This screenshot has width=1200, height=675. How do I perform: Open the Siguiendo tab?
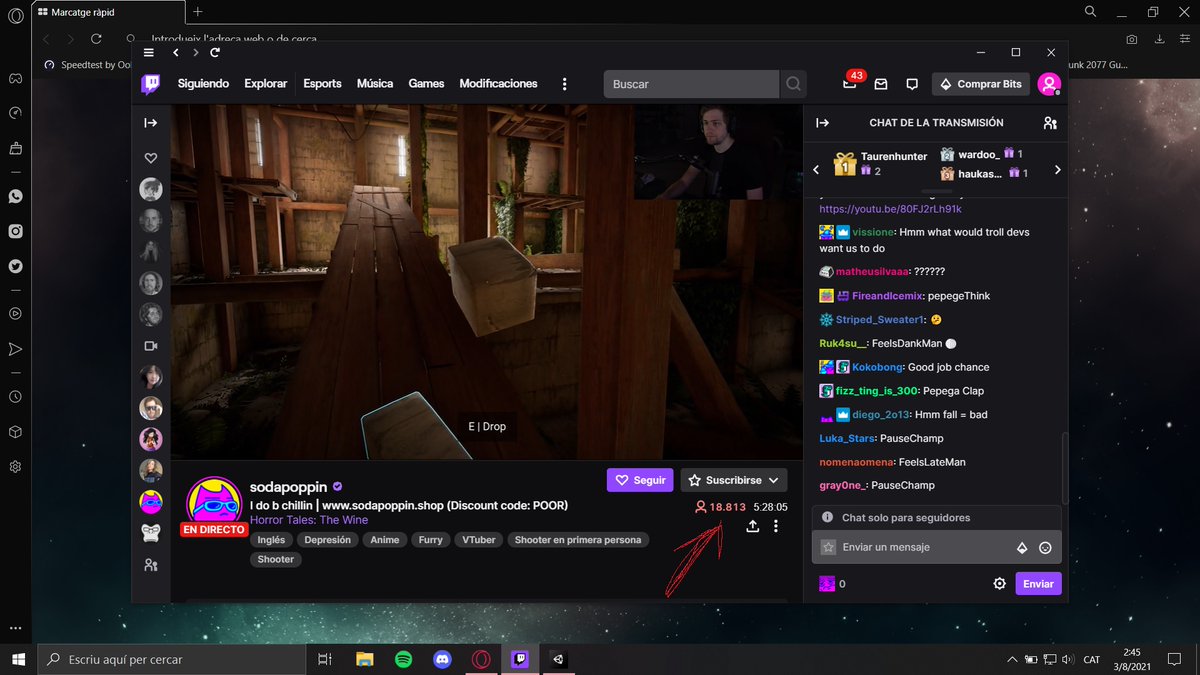[x=203, y=84]
